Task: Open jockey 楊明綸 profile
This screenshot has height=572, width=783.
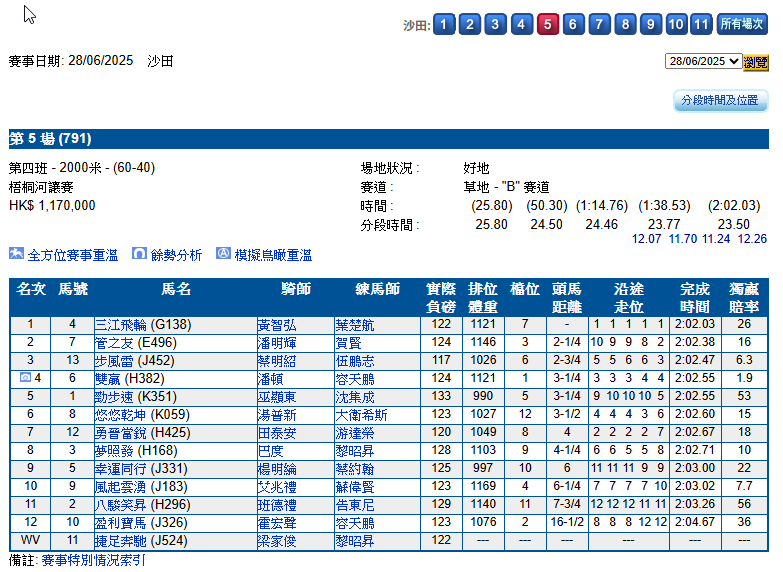Action: [x=277, y=469]
